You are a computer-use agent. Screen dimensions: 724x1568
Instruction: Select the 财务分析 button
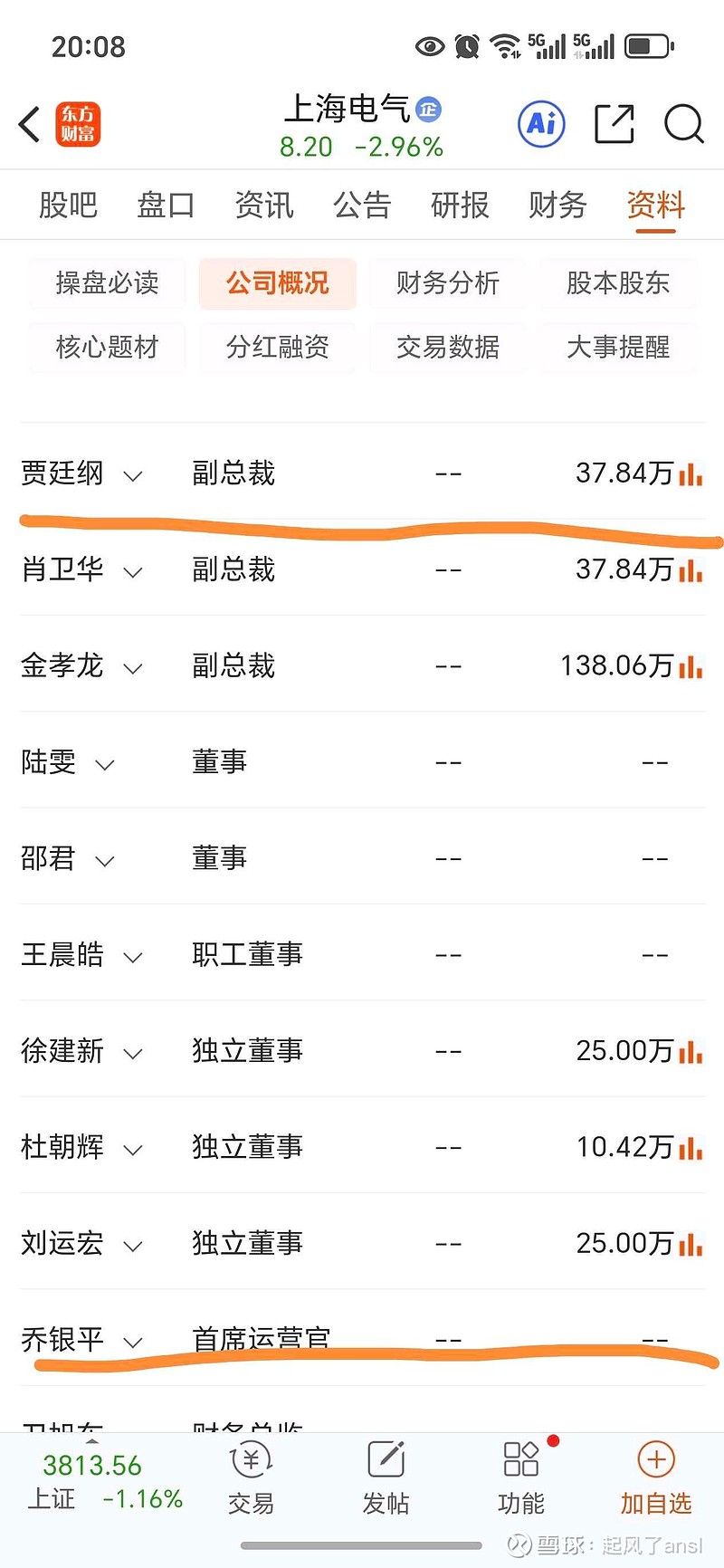pyautogui.click(x=448, y=283)
